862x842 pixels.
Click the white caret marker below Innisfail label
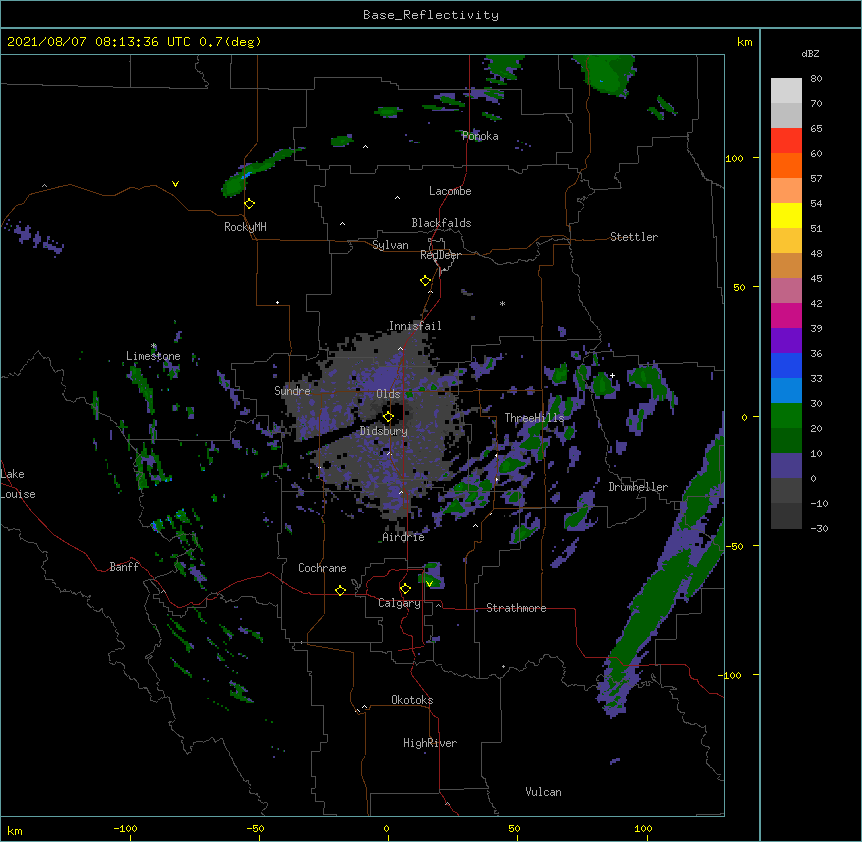(x=400, y=349)
